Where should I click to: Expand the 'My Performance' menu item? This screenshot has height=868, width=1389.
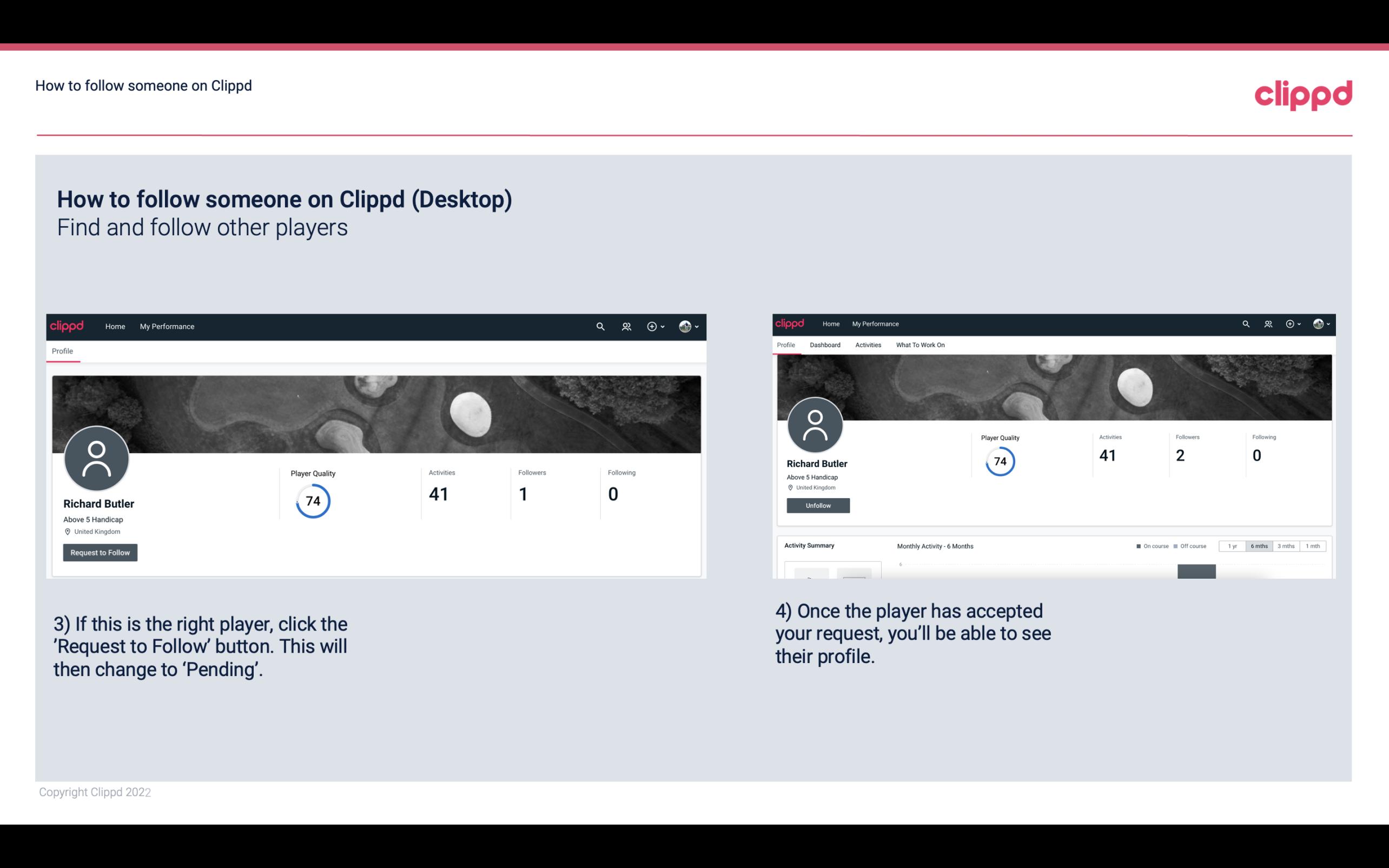click(x=167, y=326)
